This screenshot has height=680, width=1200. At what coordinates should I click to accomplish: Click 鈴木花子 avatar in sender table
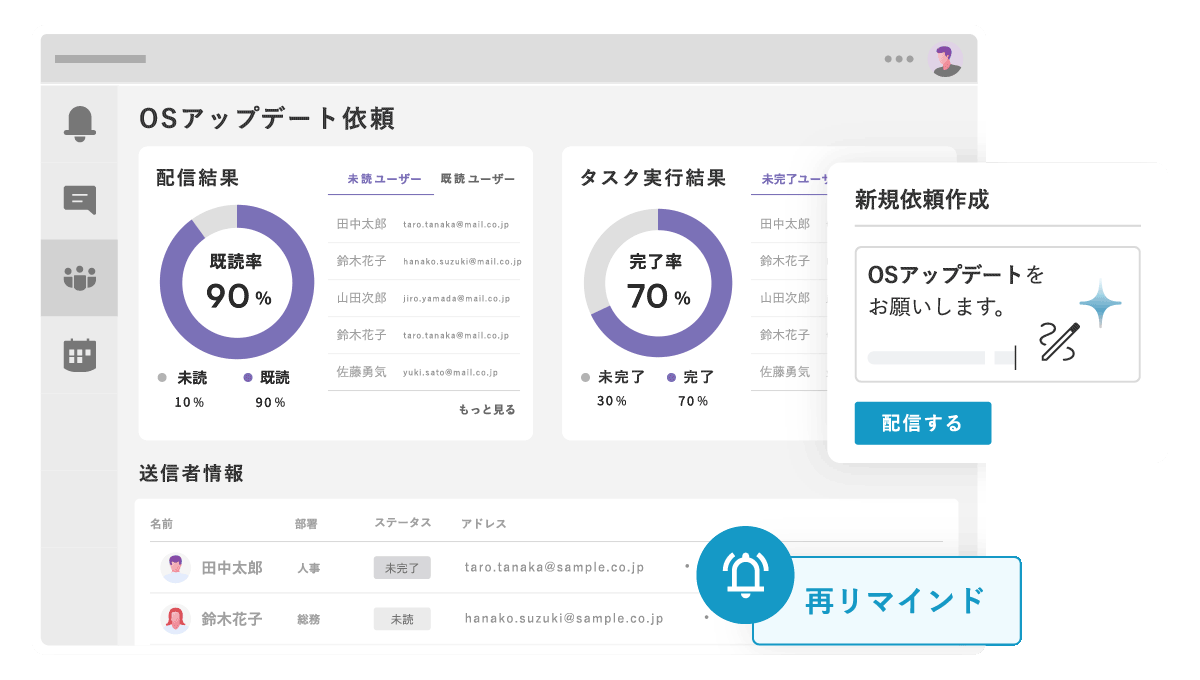pos(176,619)
